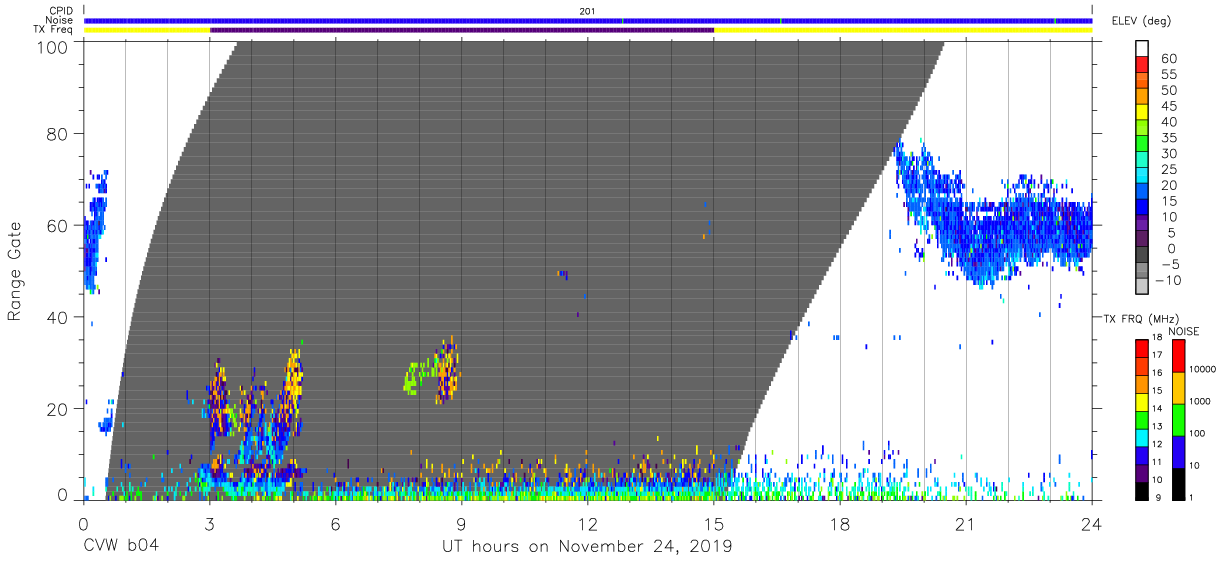
Task: Click the 80 tick on the Range Gate axis
Action: (59, 133)
